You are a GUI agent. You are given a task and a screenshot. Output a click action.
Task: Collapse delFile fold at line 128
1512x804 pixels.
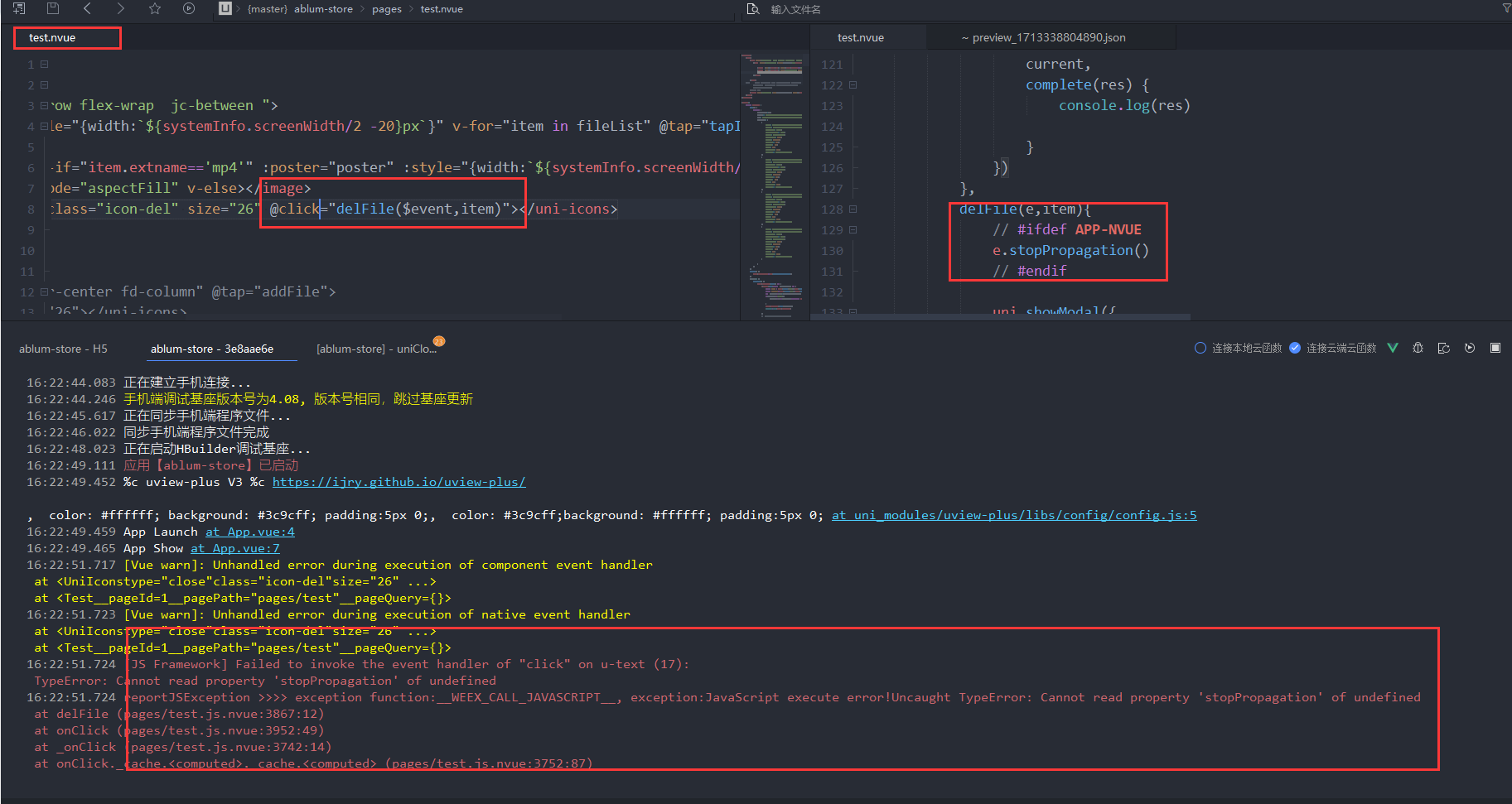[853, 209]
